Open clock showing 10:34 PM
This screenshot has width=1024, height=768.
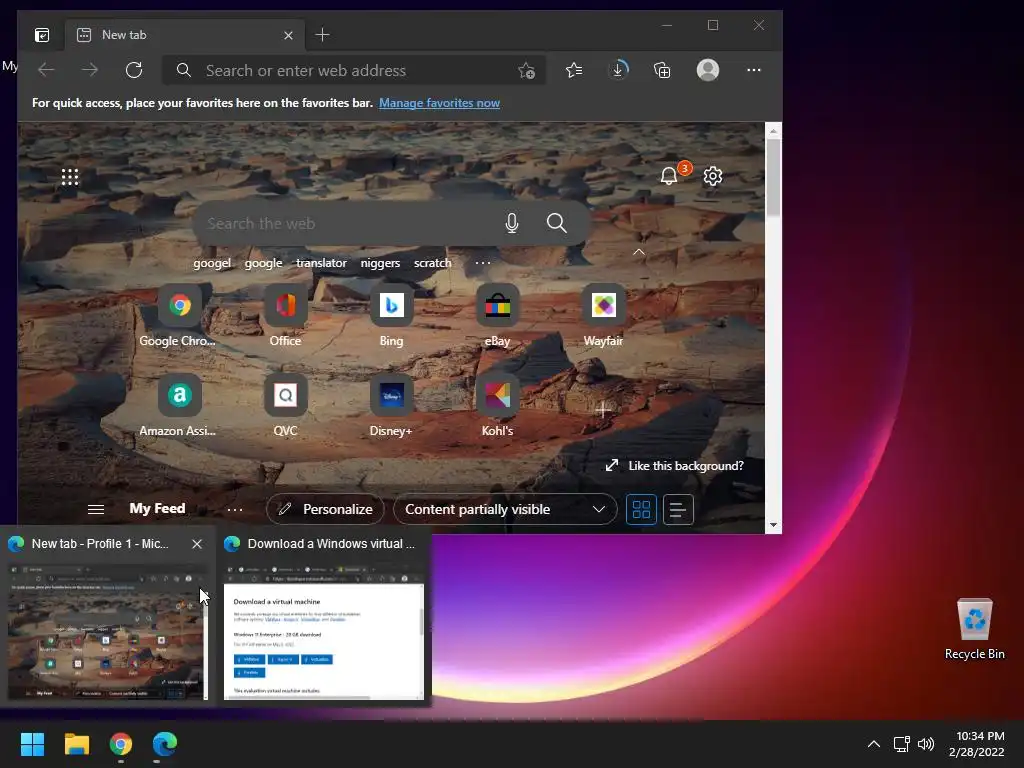coord(977,744)
